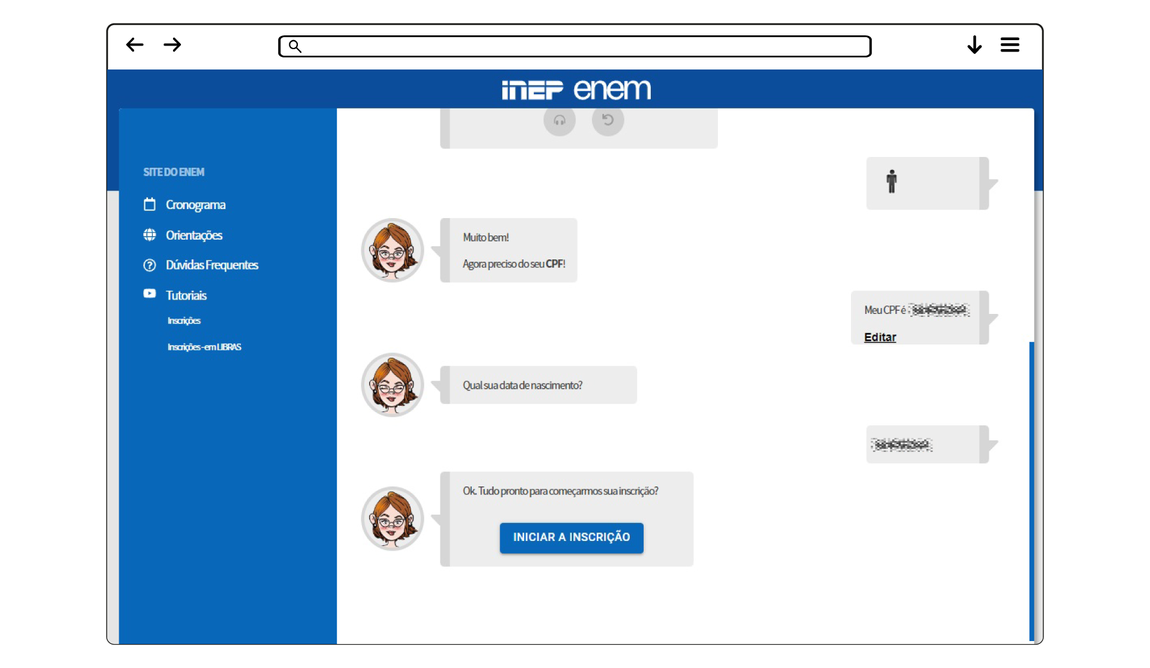This screenshot has width=1150, height=668.
Task: Click the assistant avatar beside birth date question
Action: (x=392, y=385)
